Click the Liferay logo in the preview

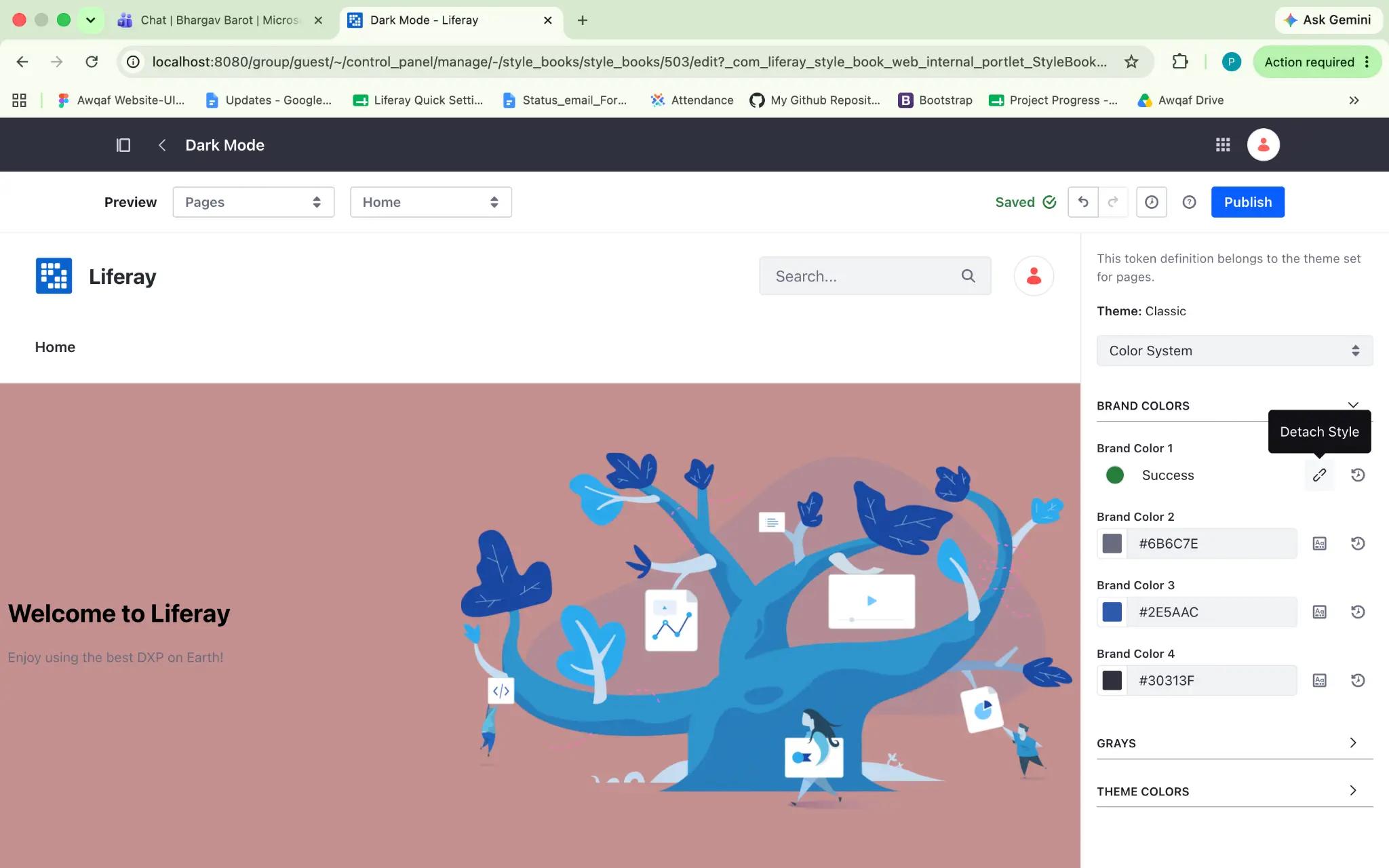point(54,276)
